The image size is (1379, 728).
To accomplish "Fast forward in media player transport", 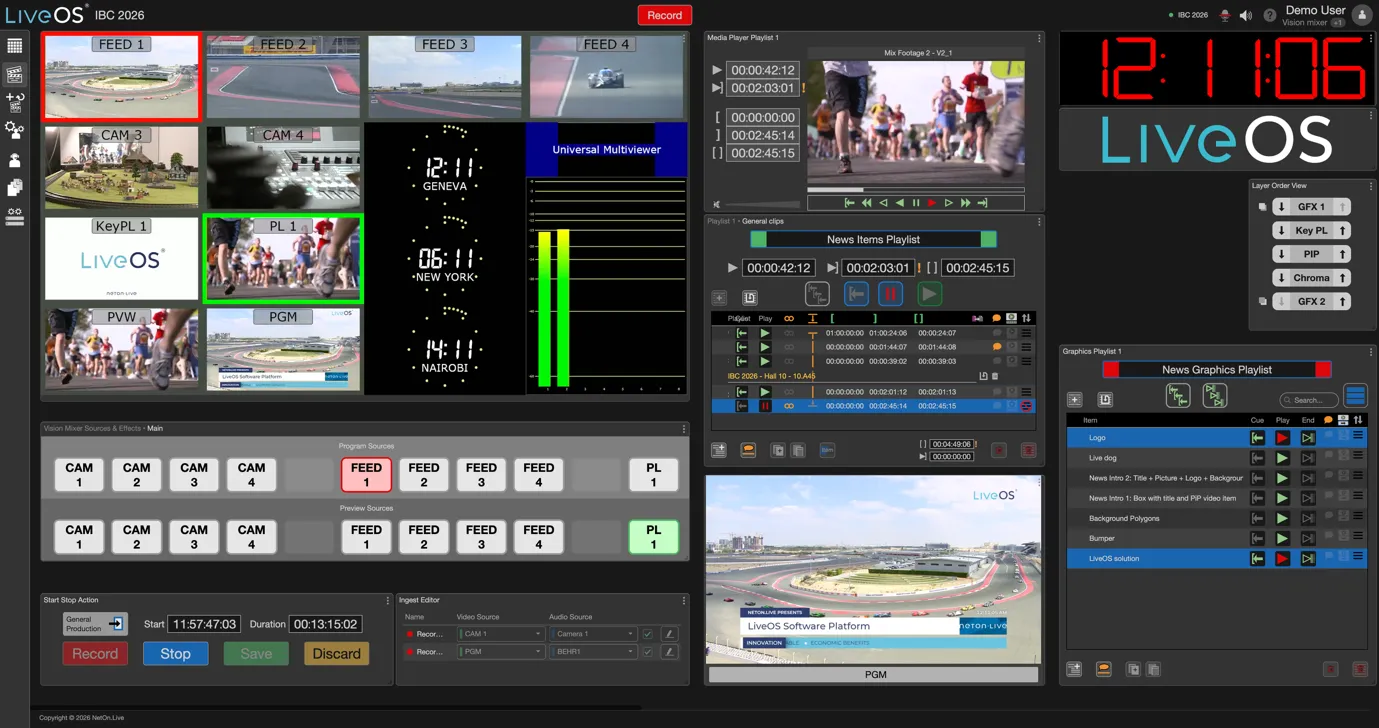I will tap(965, 203).
